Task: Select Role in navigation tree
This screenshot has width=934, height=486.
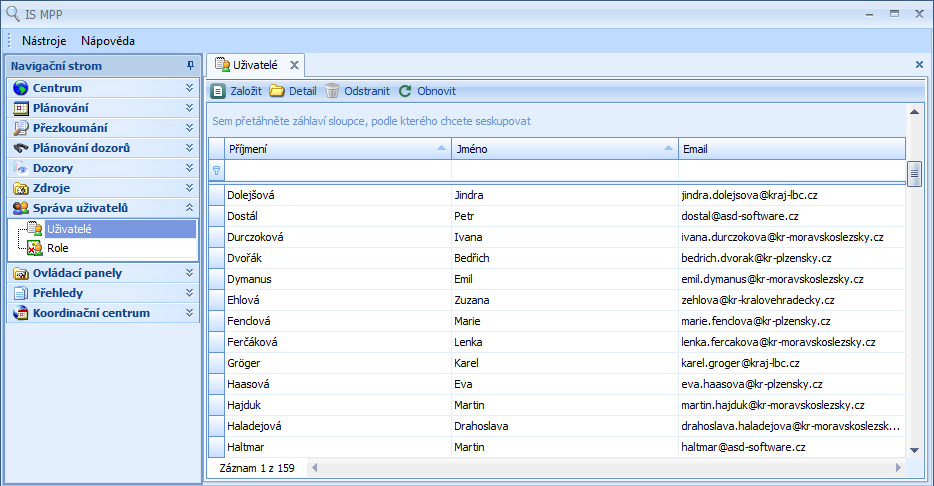Action: 58,248
